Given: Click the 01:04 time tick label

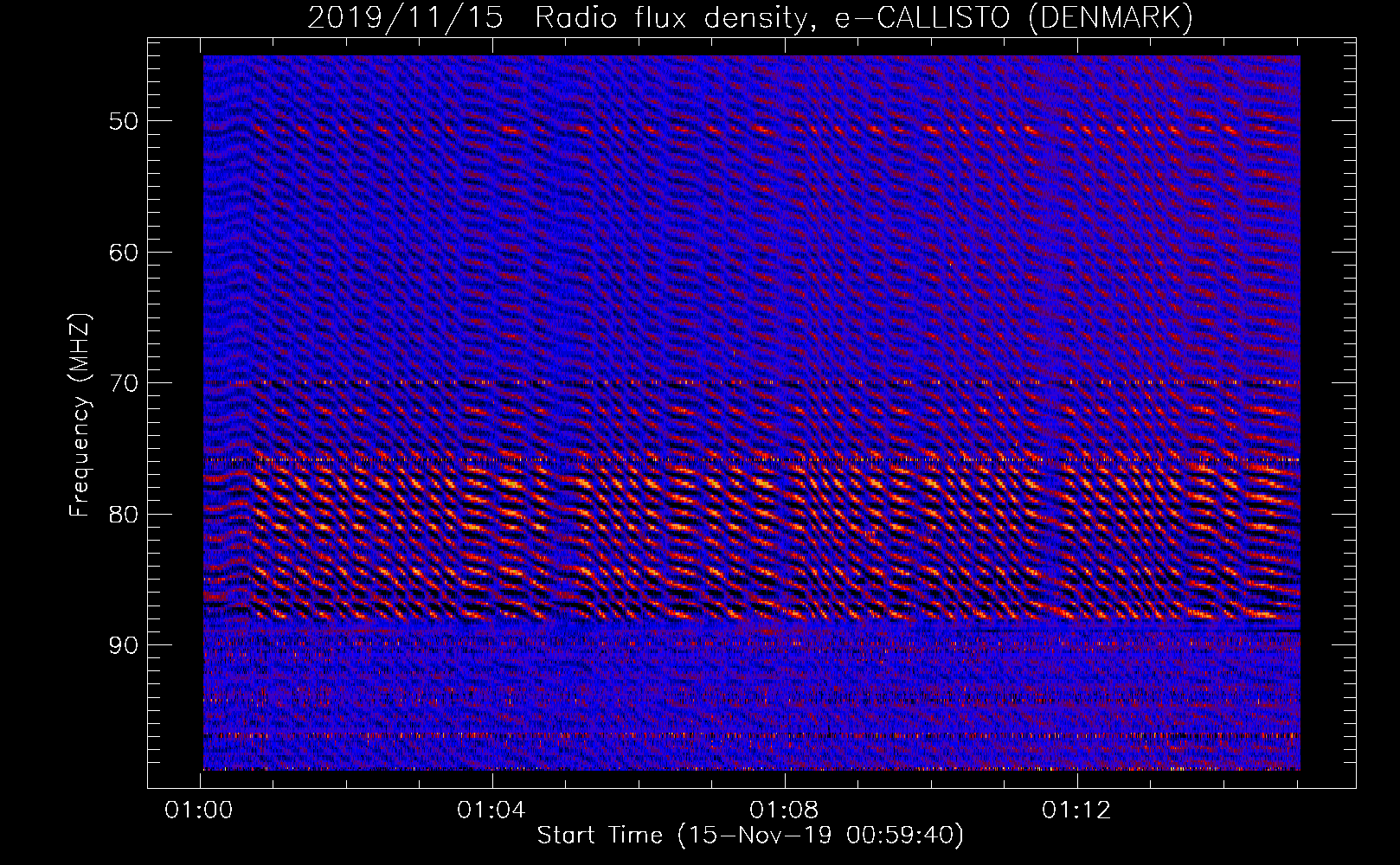Looking at the screenshot, I should coord(491,811).
